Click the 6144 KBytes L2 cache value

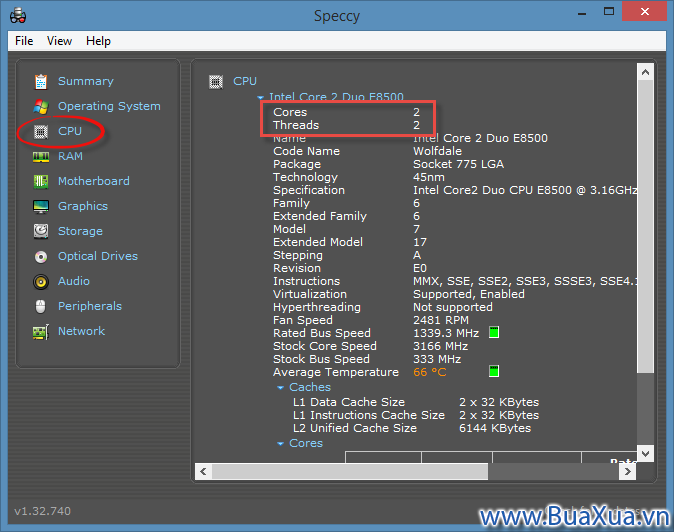click(495, 428)
